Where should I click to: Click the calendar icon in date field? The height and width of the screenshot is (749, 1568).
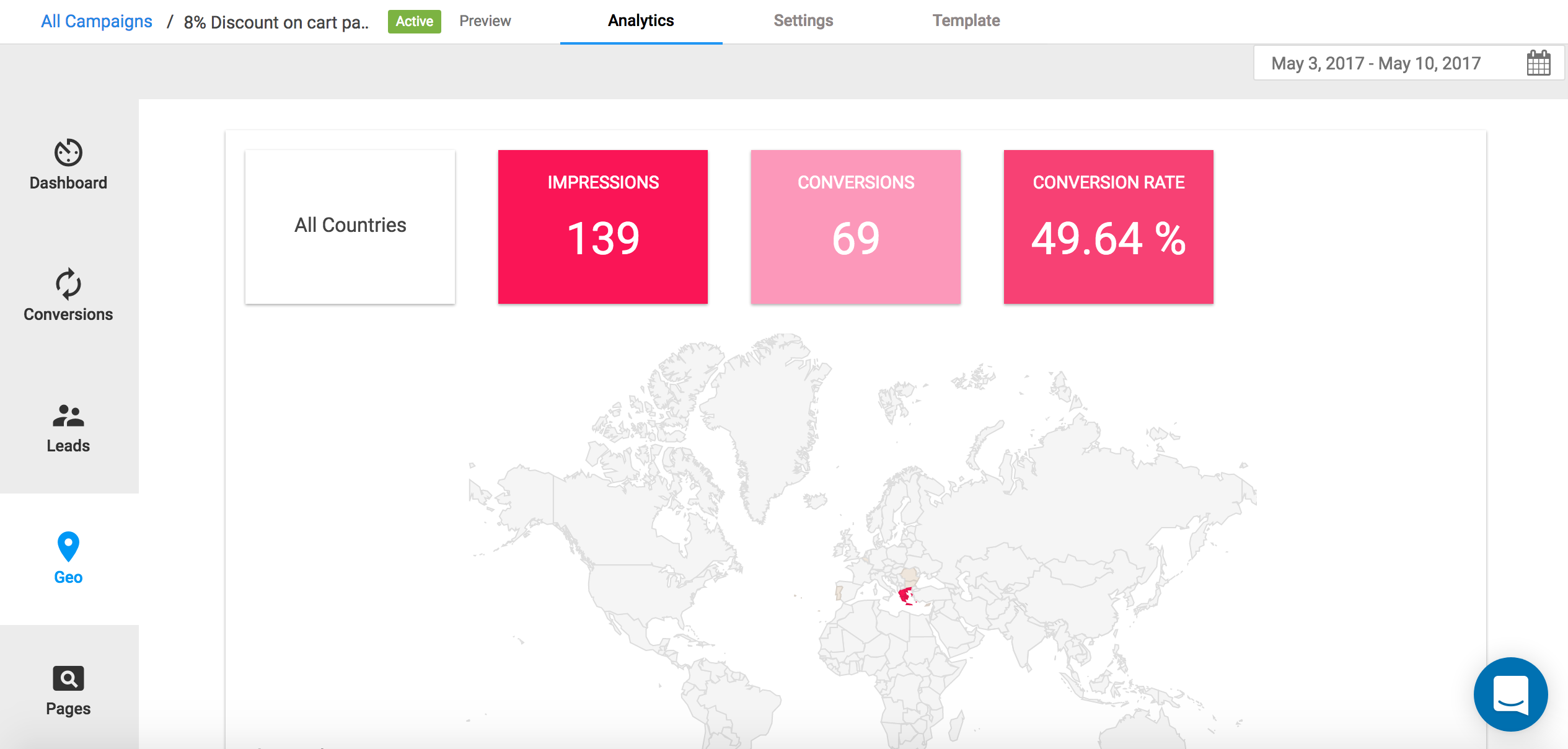point(1538,63)
